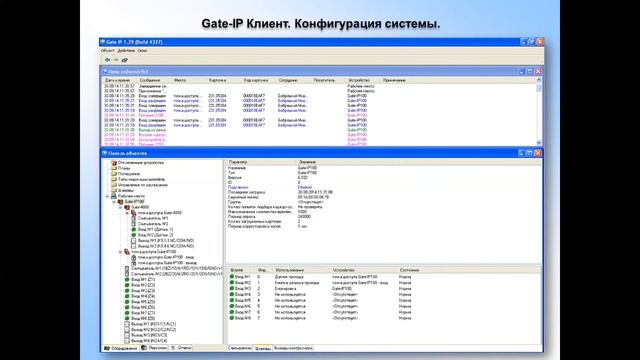Click green Вход №2 (Датчик 2) icon
This screenshot has height=360, width=640.
point(134,235)
